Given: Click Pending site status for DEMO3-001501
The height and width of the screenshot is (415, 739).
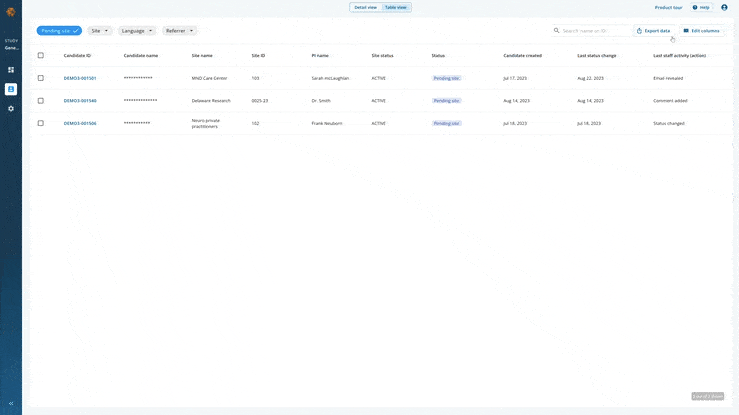Looking at the screenshot, I should click(446, 78).
